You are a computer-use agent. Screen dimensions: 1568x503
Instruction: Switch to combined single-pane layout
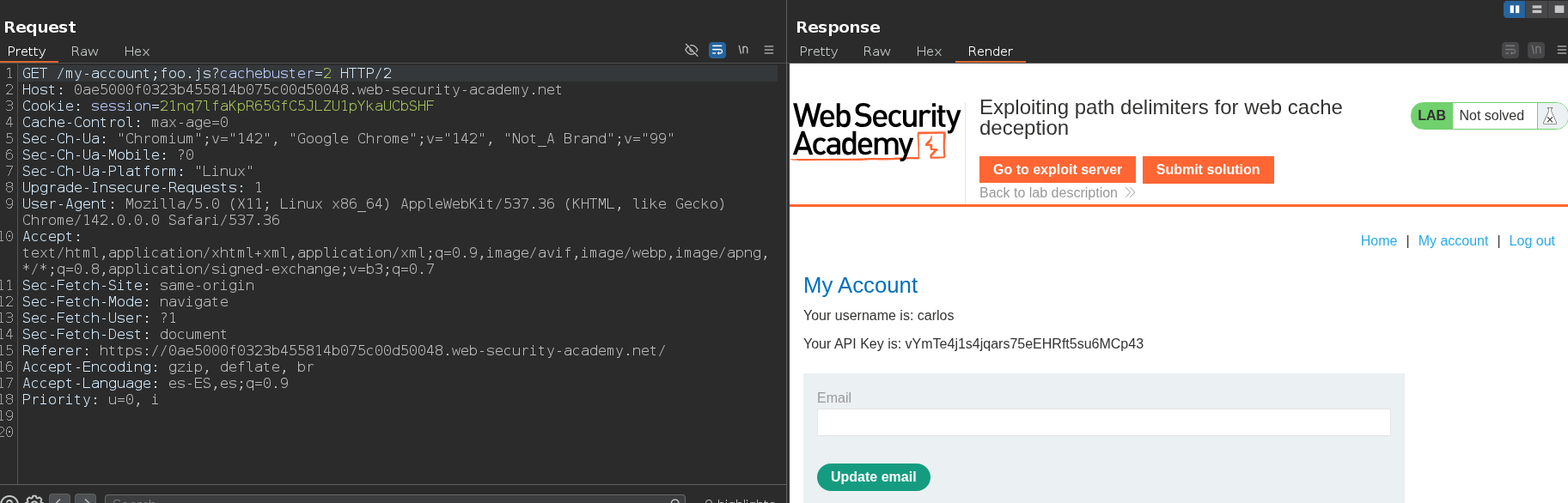pyautogui.click(x=1559, y=9)
